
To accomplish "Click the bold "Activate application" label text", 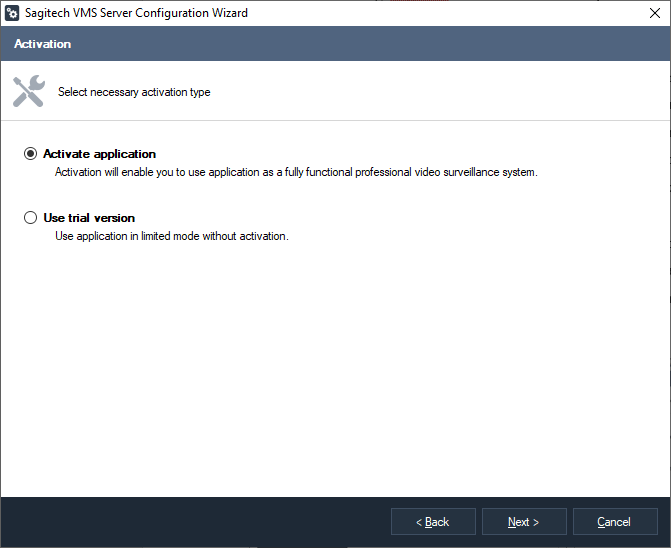I will point(99,154).
